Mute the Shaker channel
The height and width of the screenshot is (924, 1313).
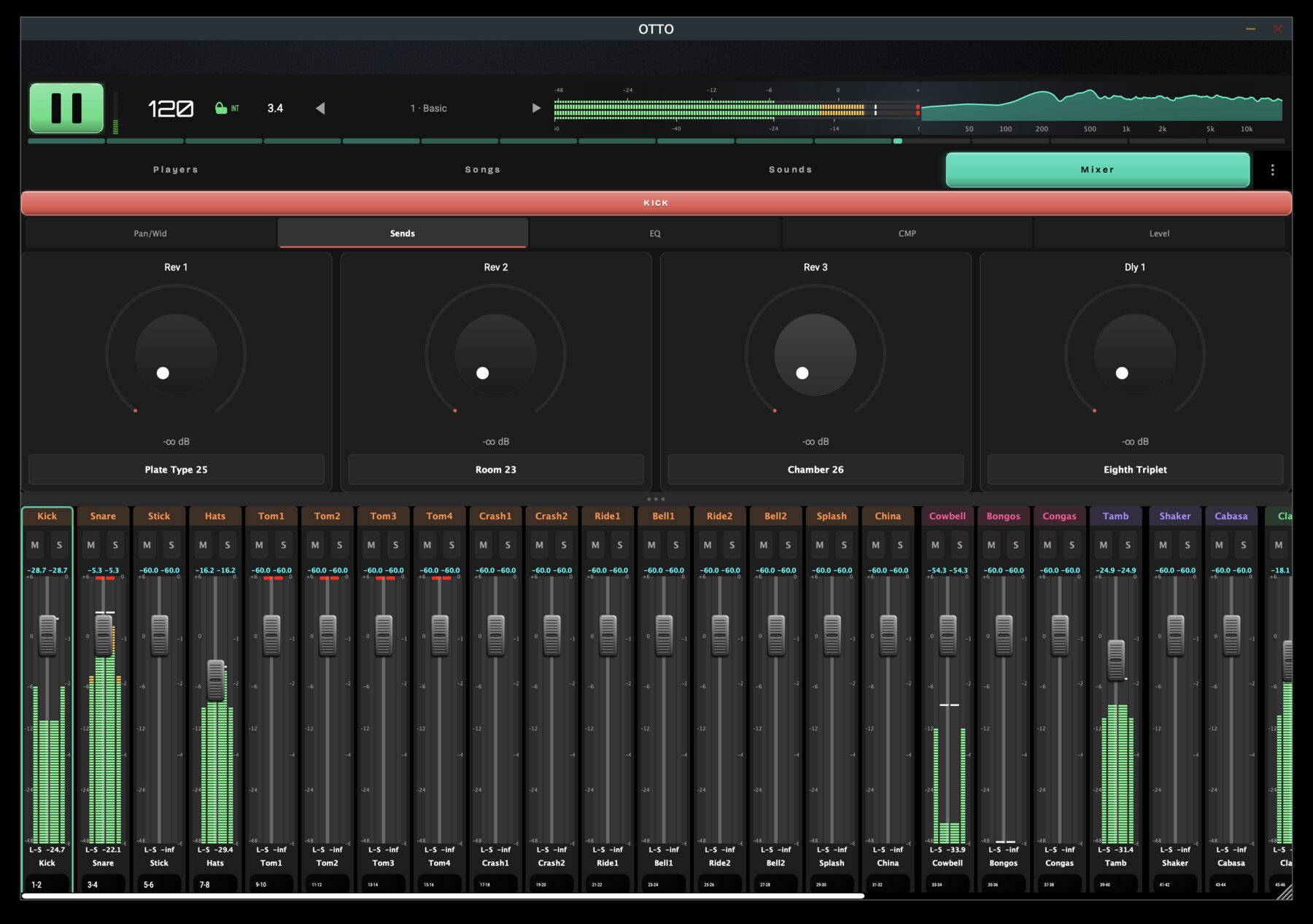pos(1163,545)
